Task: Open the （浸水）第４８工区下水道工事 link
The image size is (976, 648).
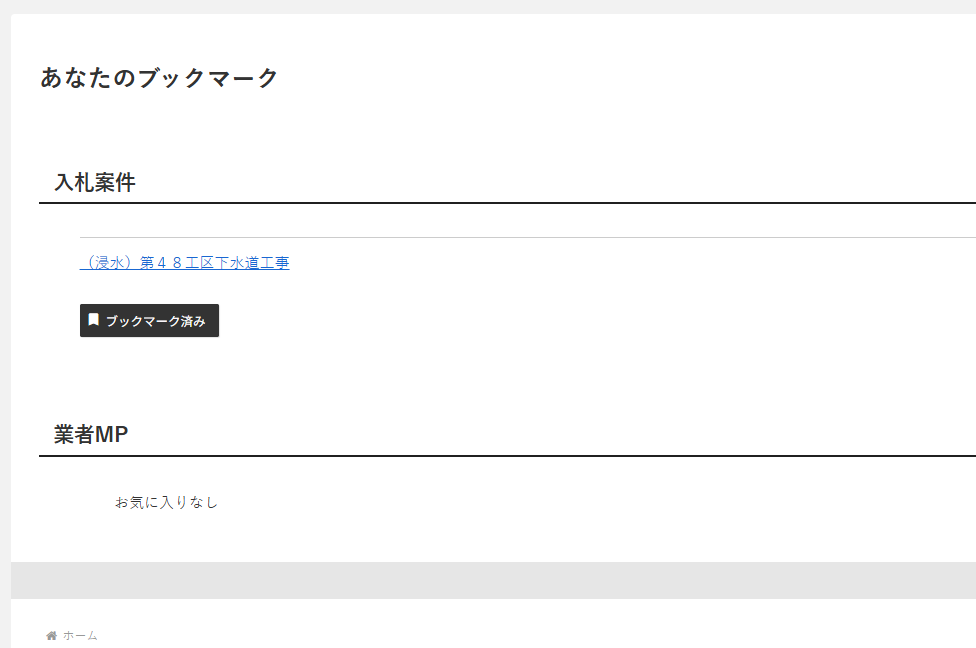Action: pyautogui.click(x=184, y=263)
